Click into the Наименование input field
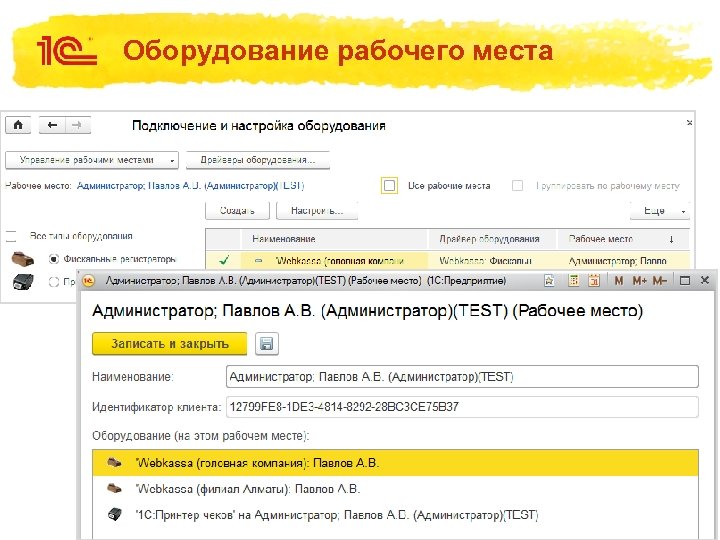The image size is (720, 540). tap(462, 377)
